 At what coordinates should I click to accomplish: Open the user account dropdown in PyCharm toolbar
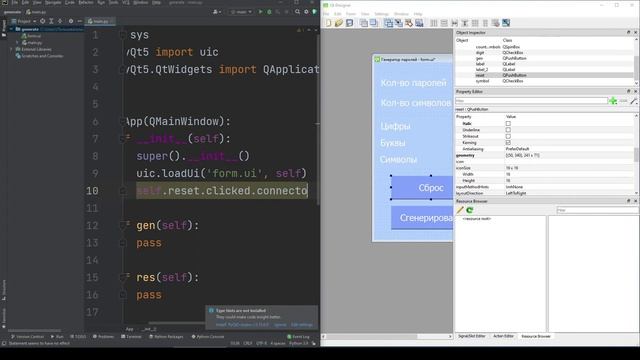[216, 12]
